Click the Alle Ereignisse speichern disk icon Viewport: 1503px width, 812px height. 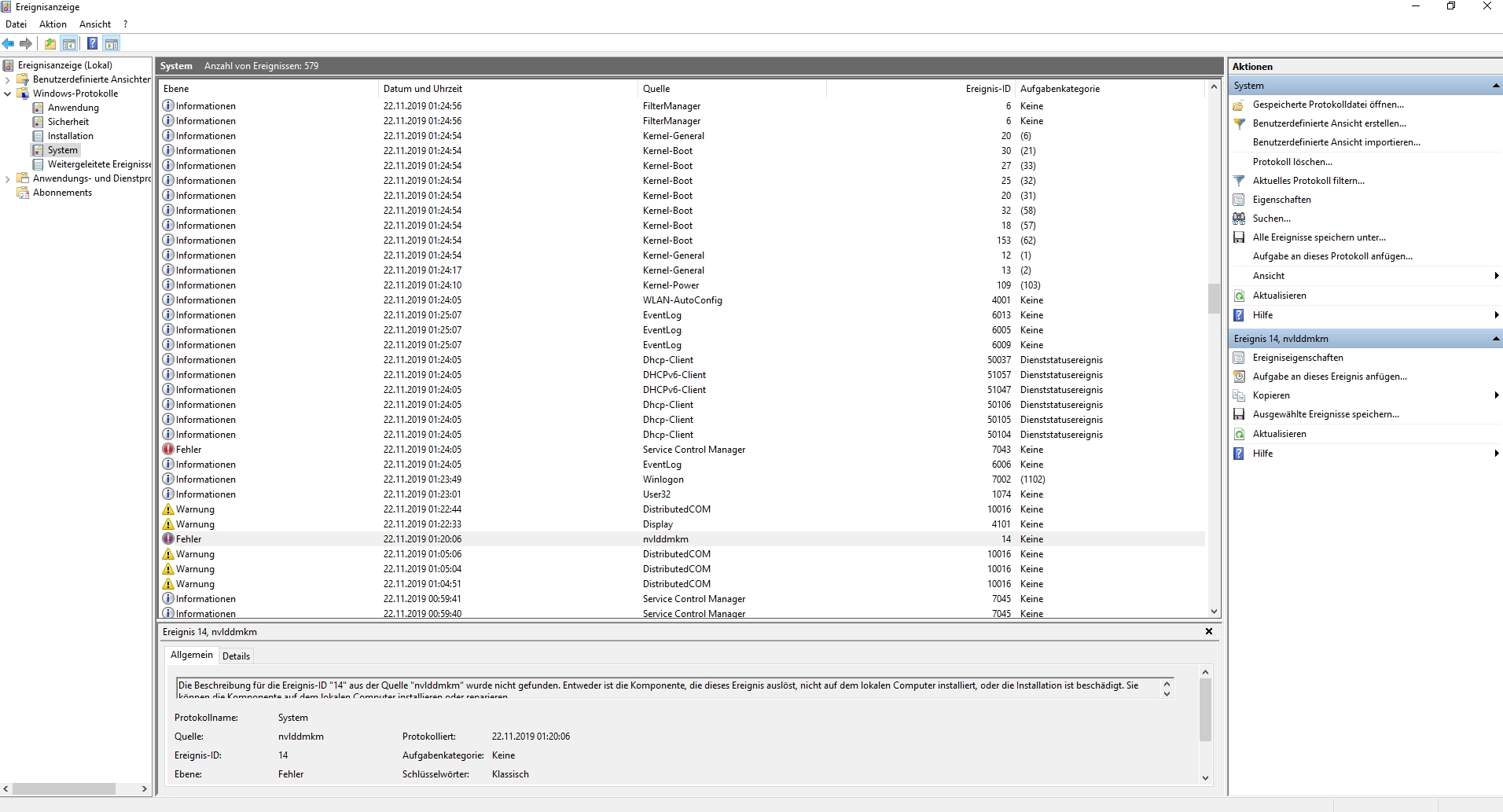point(1239,237)
